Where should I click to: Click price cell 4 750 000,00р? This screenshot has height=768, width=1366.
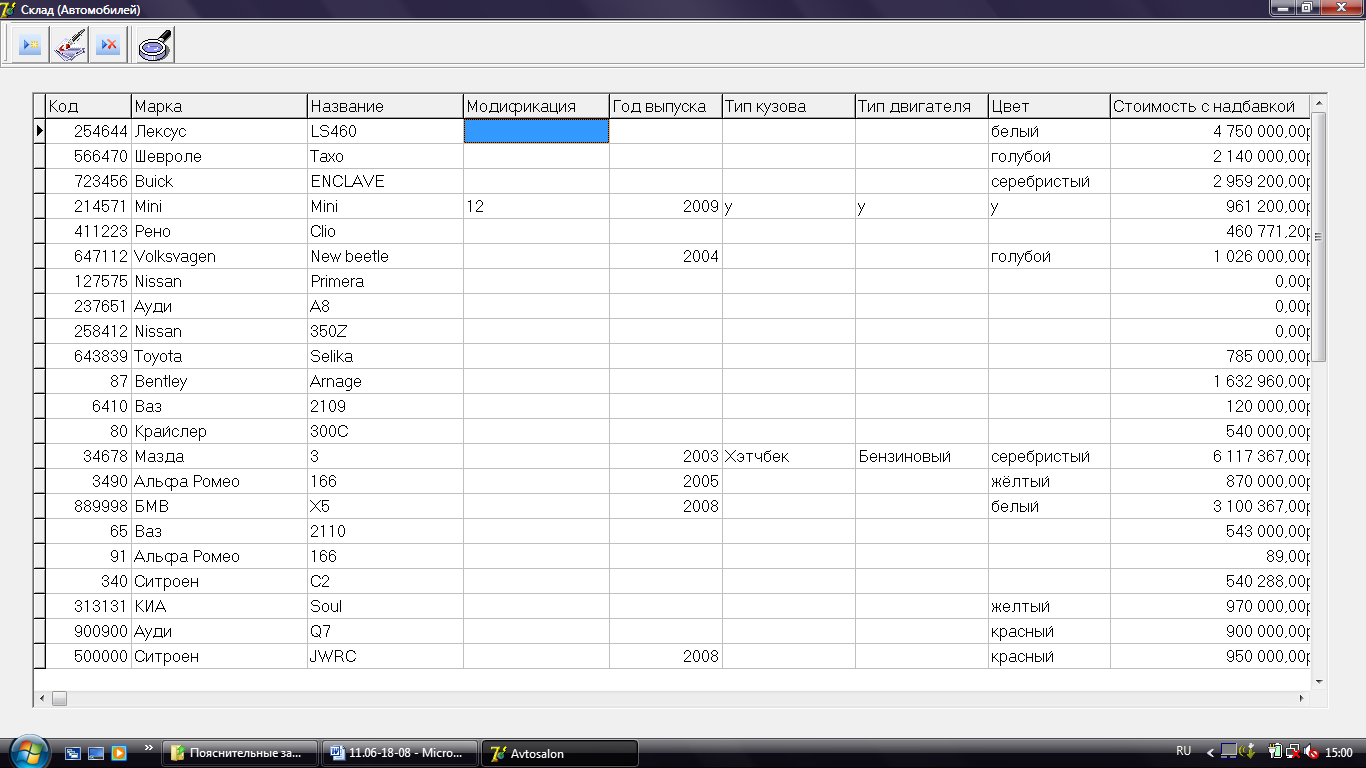pos(1210,131)
